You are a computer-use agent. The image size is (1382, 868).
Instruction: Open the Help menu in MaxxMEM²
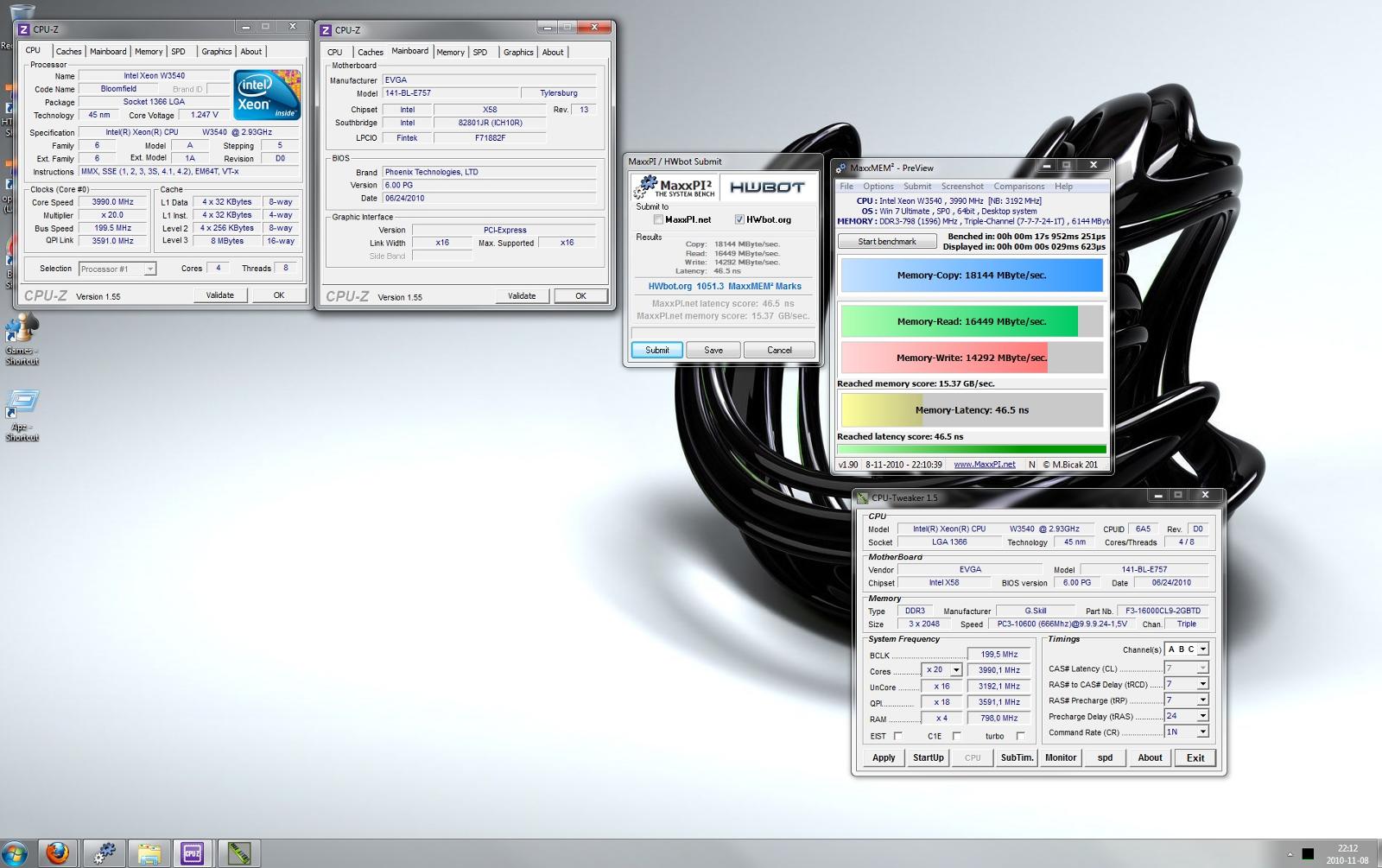[x=1063, y=187]
